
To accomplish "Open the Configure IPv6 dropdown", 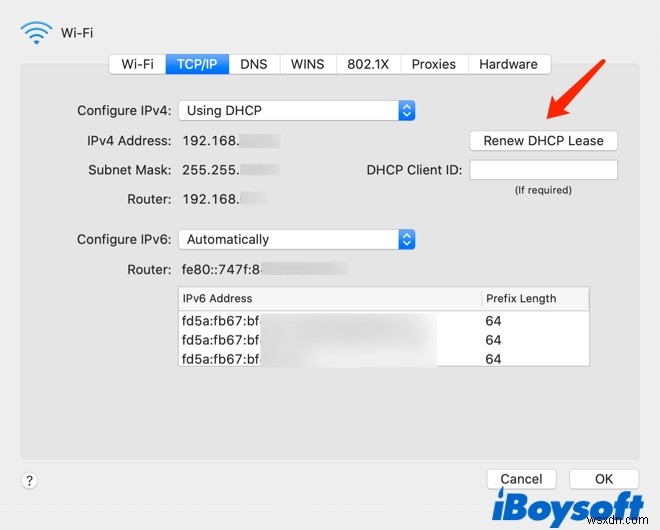I will pyautogui.click(x=297, y=239).
